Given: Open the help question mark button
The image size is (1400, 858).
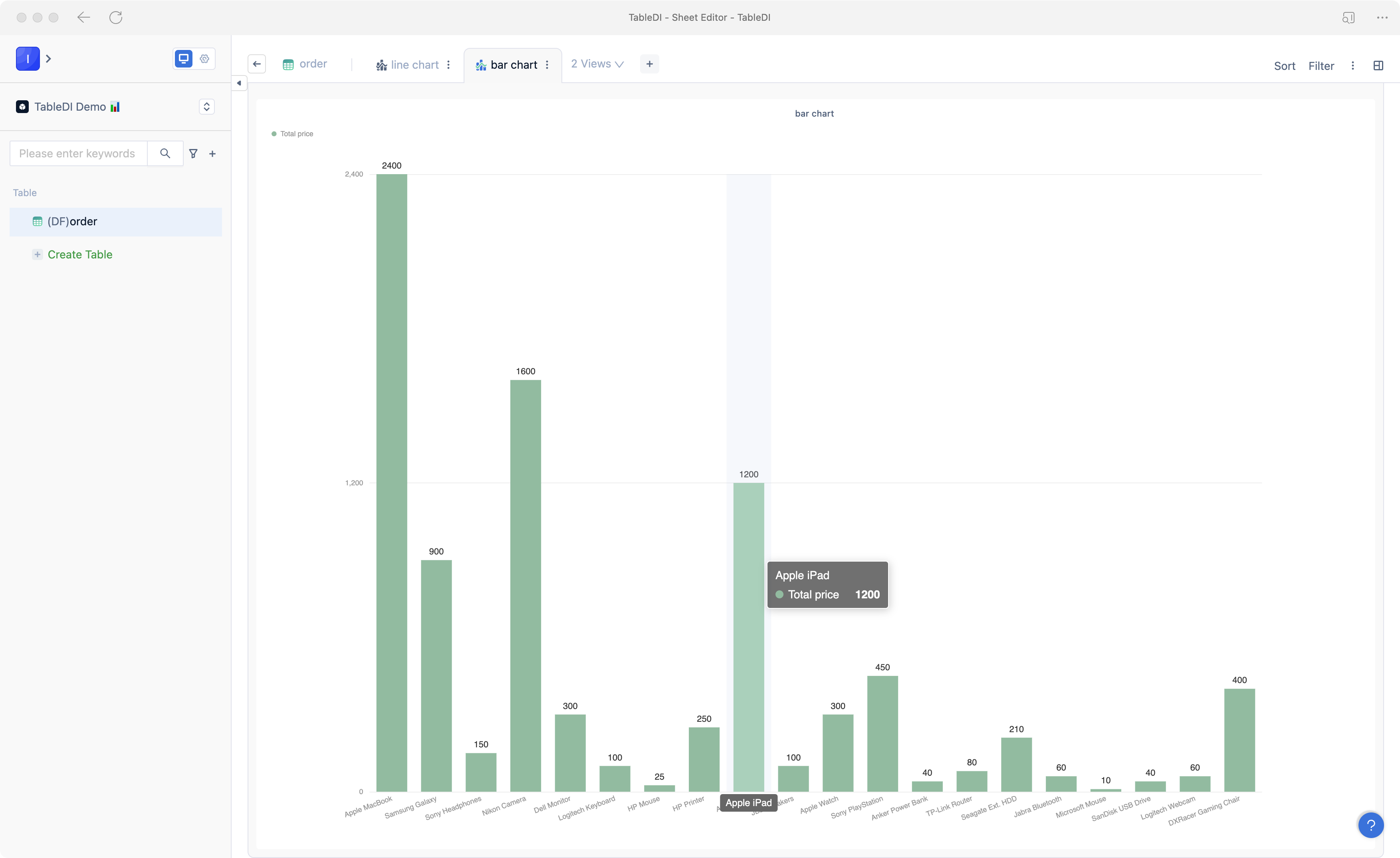Looking at the screenshot, I should tap(1371, 825).
